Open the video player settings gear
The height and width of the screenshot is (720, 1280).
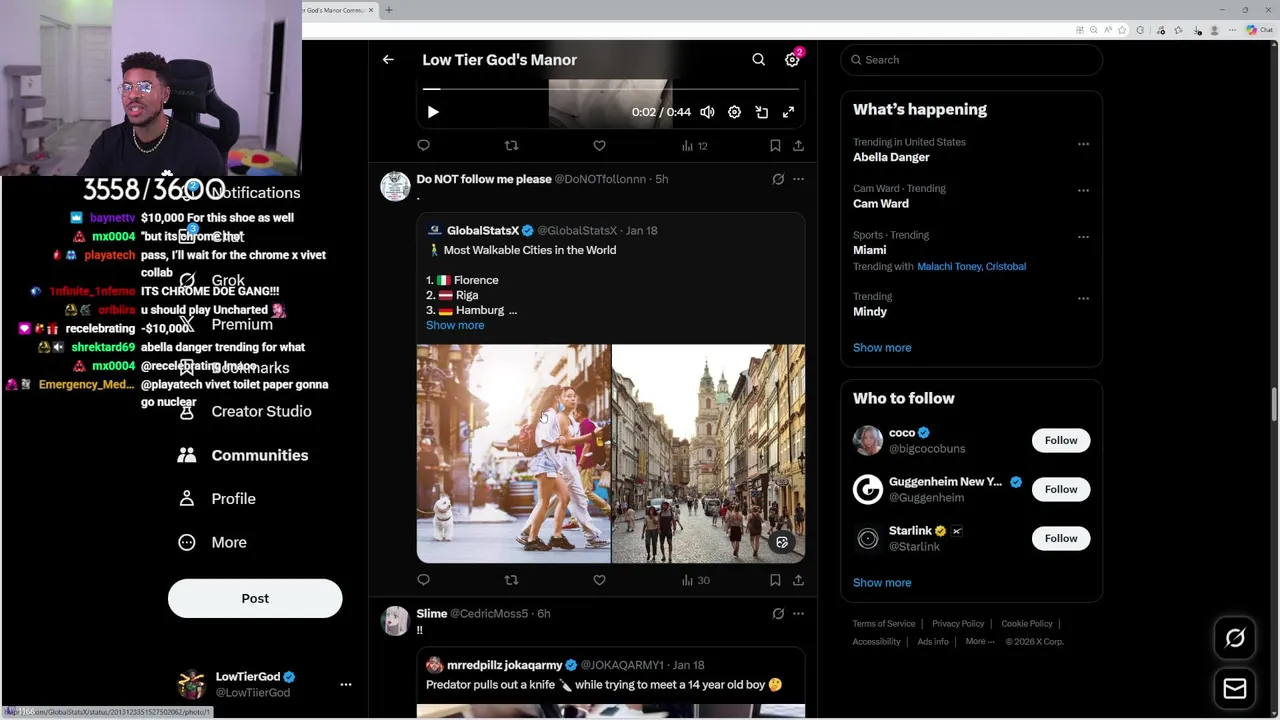click(734, 112)
